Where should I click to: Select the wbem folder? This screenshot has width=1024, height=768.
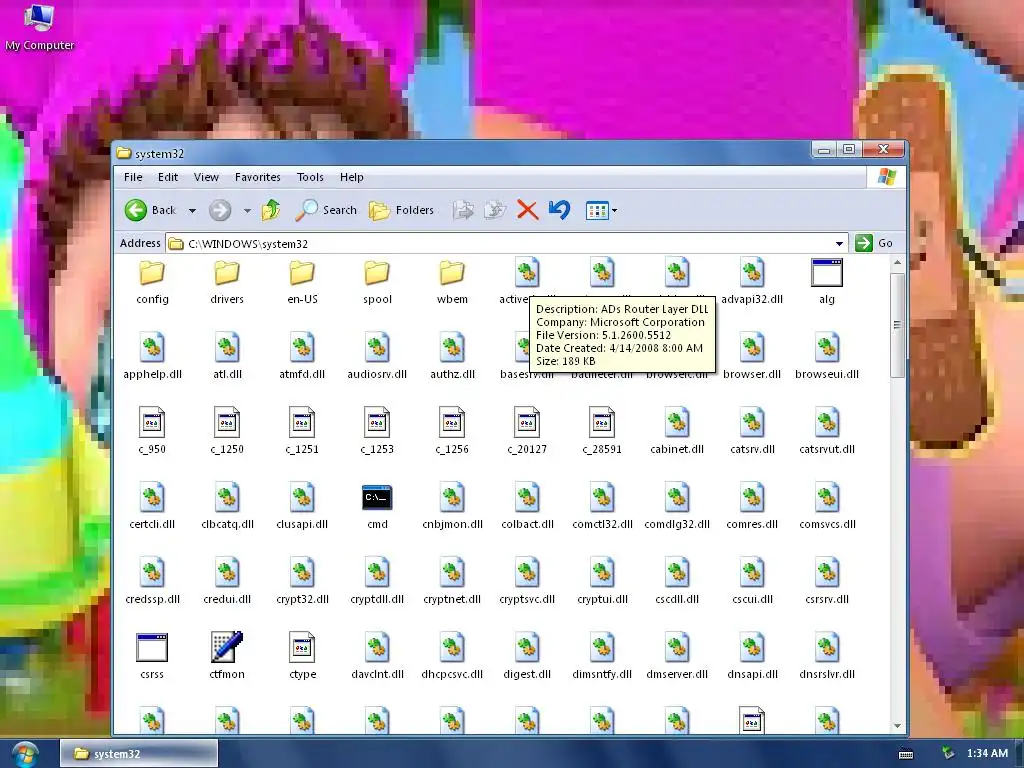[x=452, y=282]
